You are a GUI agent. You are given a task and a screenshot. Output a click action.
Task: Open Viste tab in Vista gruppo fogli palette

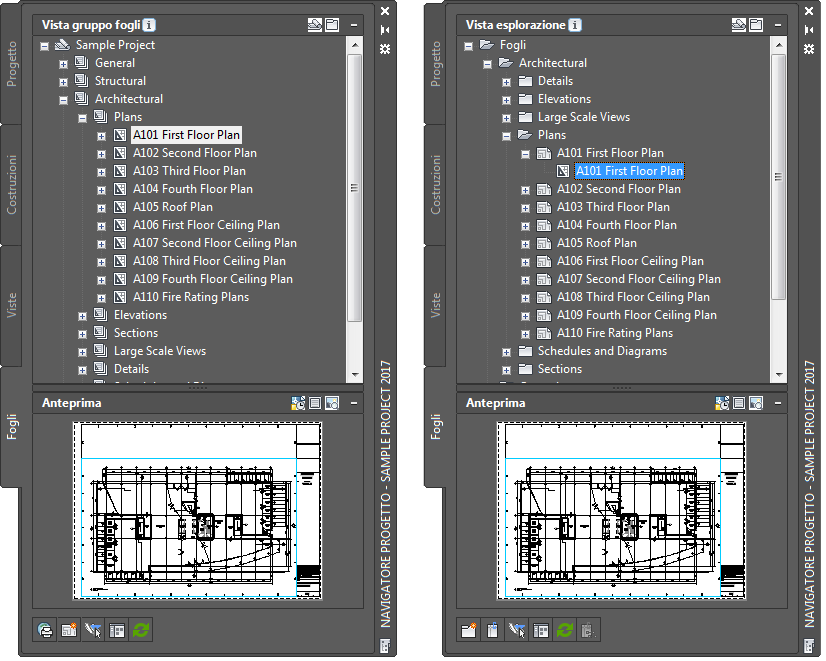coord(12,305)
